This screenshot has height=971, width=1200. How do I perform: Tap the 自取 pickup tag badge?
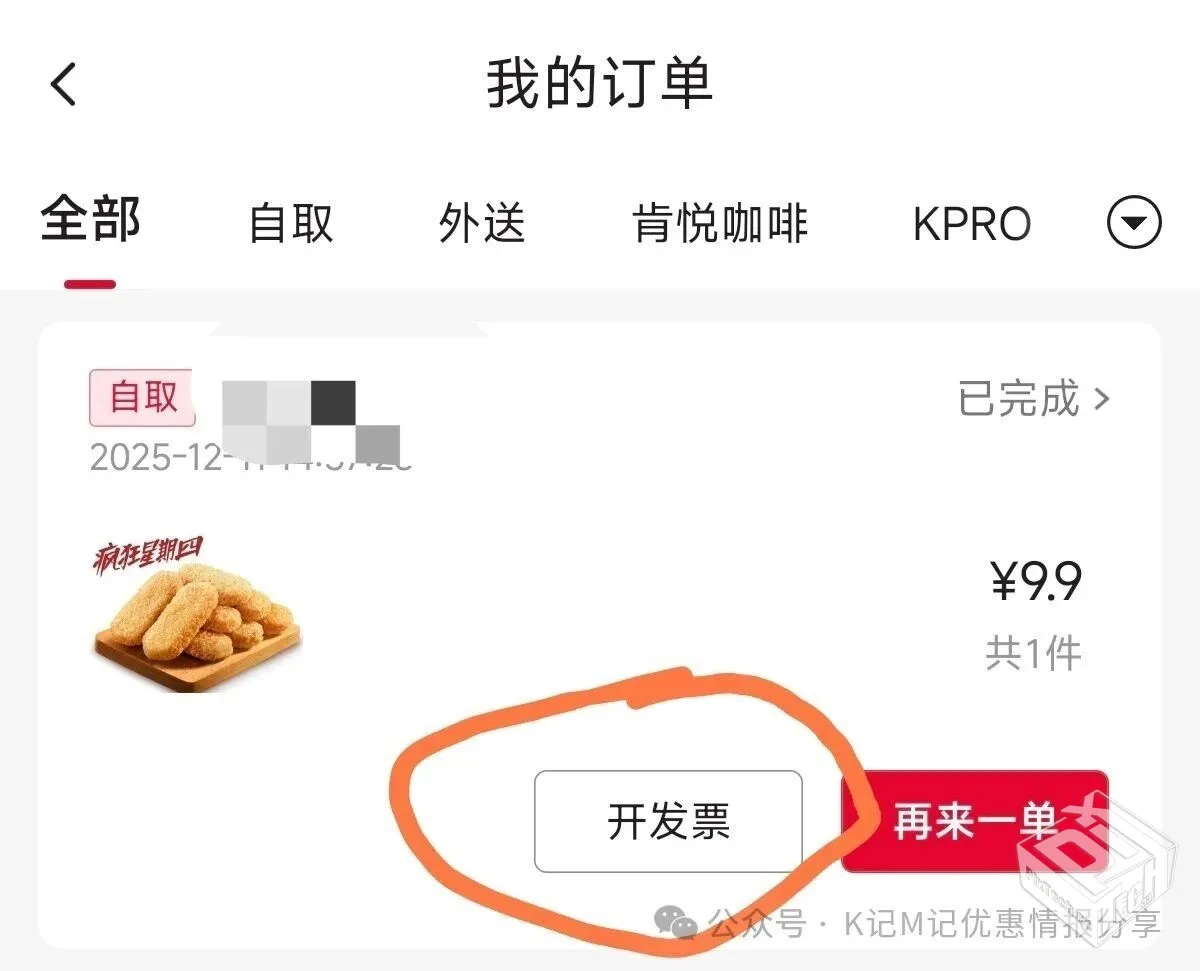click(x=142, y=397)
